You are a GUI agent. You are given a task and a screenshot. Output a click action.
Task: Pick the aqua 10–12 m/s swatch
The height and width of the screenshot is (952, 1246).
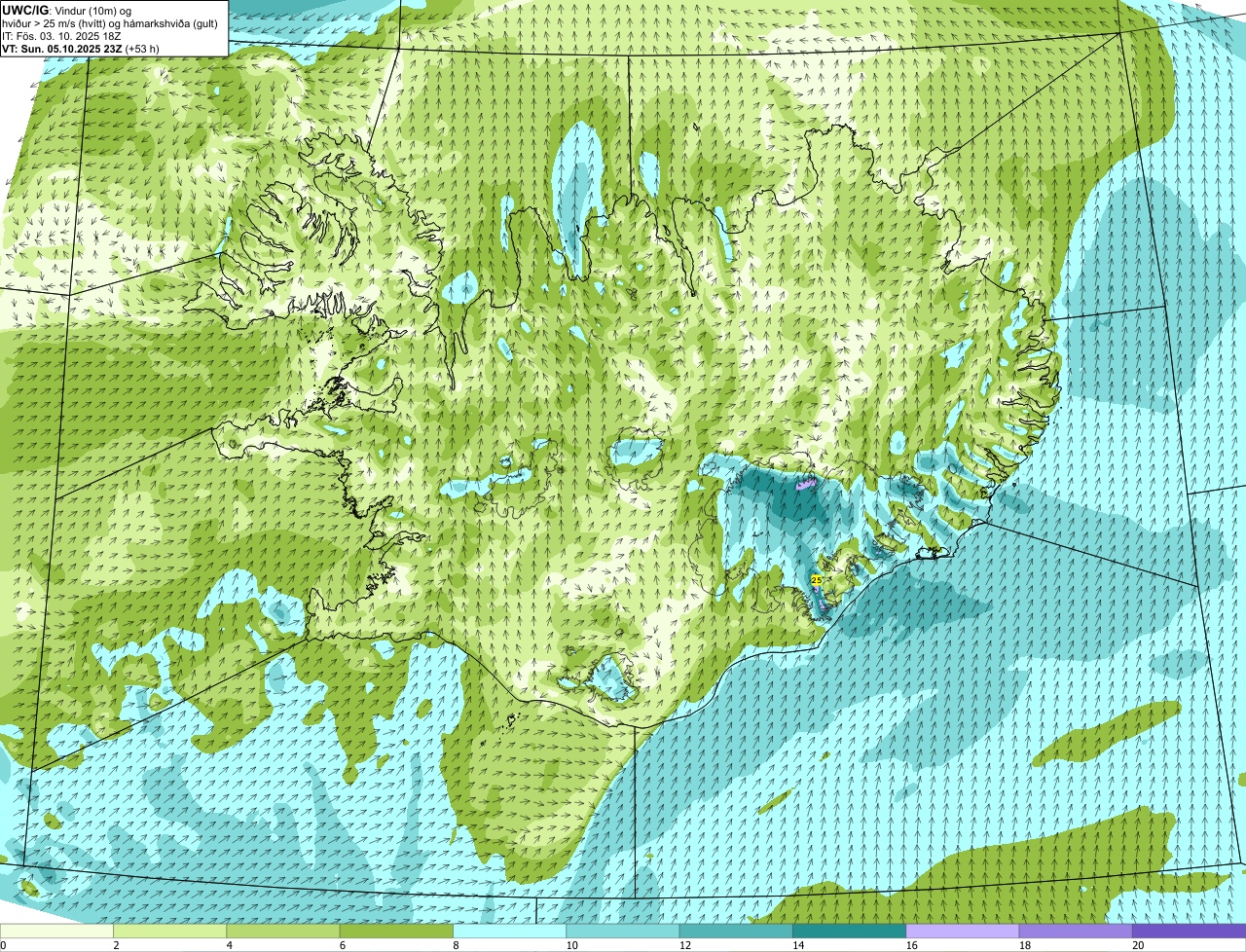[x=623, y=931]
